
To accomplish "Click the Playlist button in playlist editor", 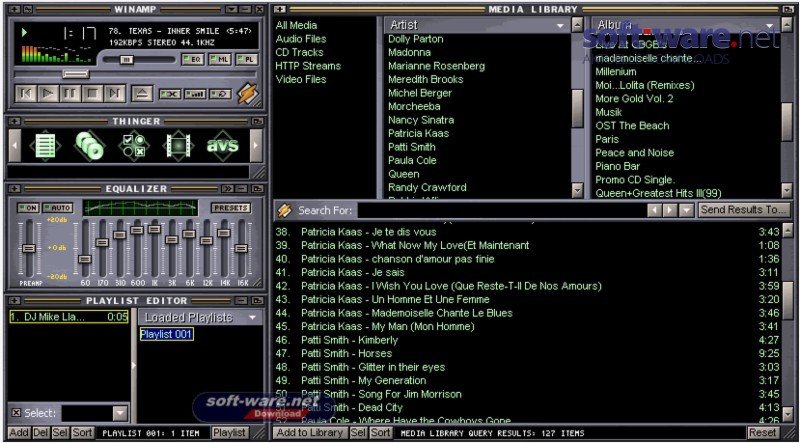I will (x=230, y=433).
